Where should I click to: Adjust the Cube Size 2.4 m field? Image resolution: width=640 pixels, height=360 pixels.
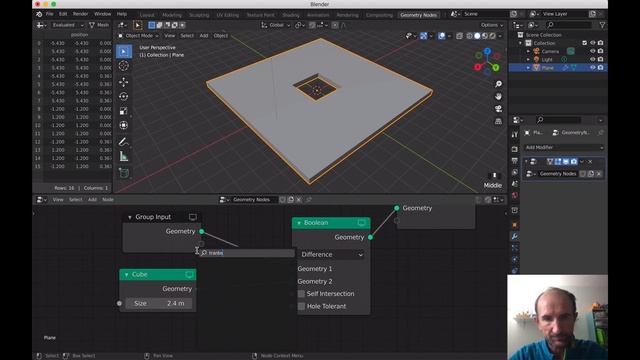click(159, 303)
